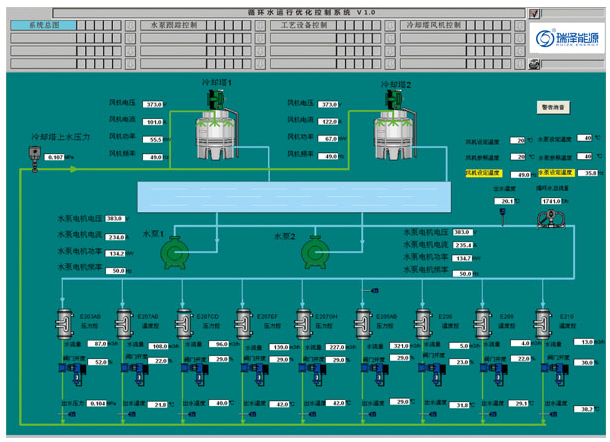Click the 水泵1 水泵电机电压 value field

(116, 218)
